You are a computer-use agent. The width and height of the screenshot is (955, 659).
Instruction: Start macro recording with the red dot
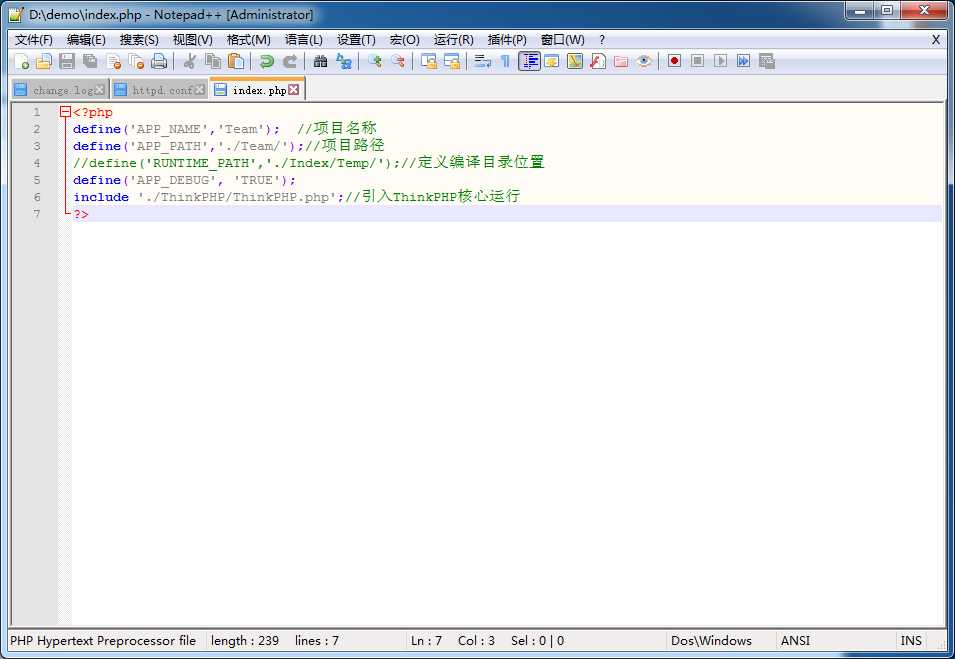pos(674,61)
